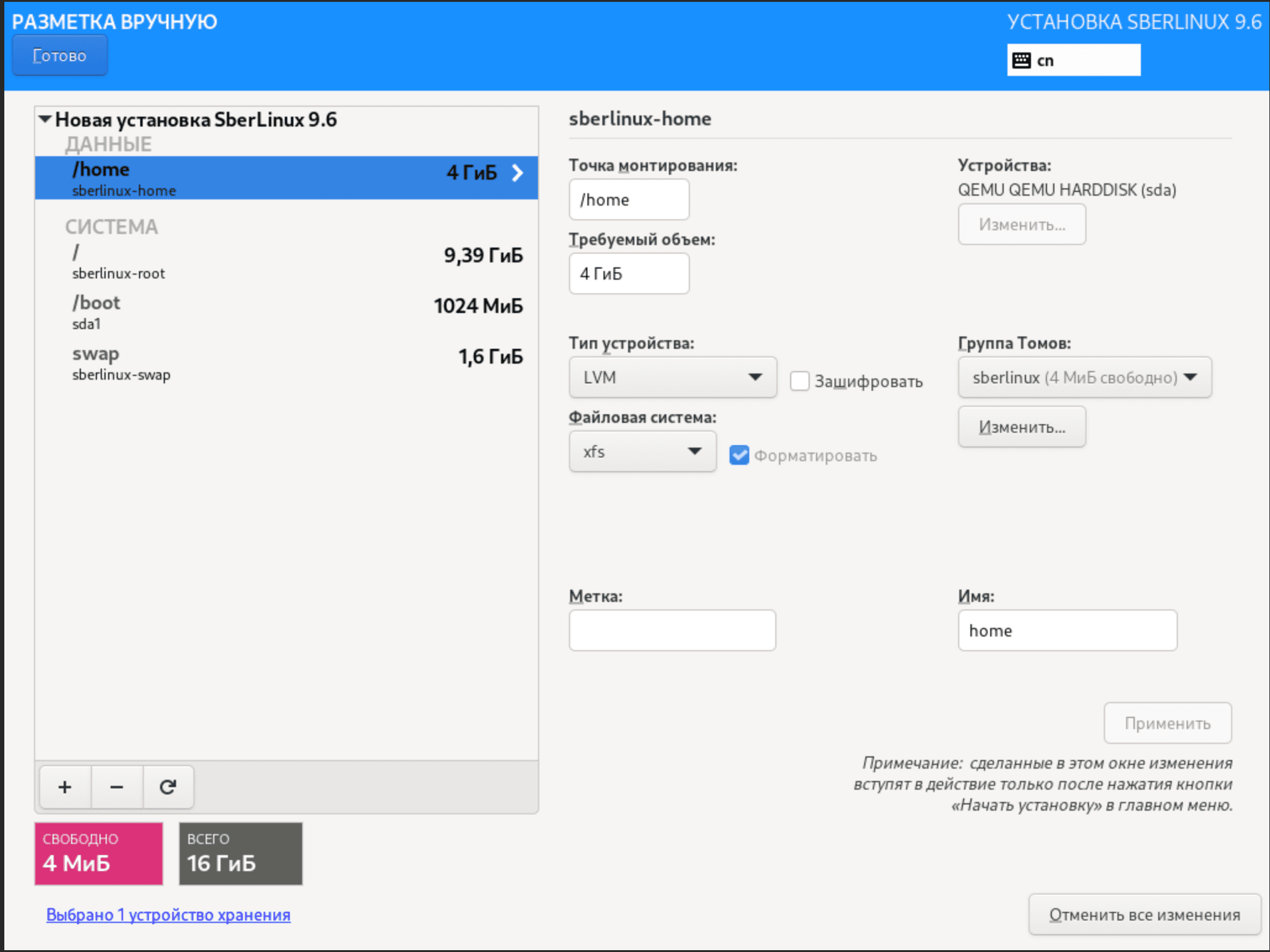Click УСТАНОВКА SBERLINUX 9.6 title text
The image size is (1270, 952).
click(1134, 22)
